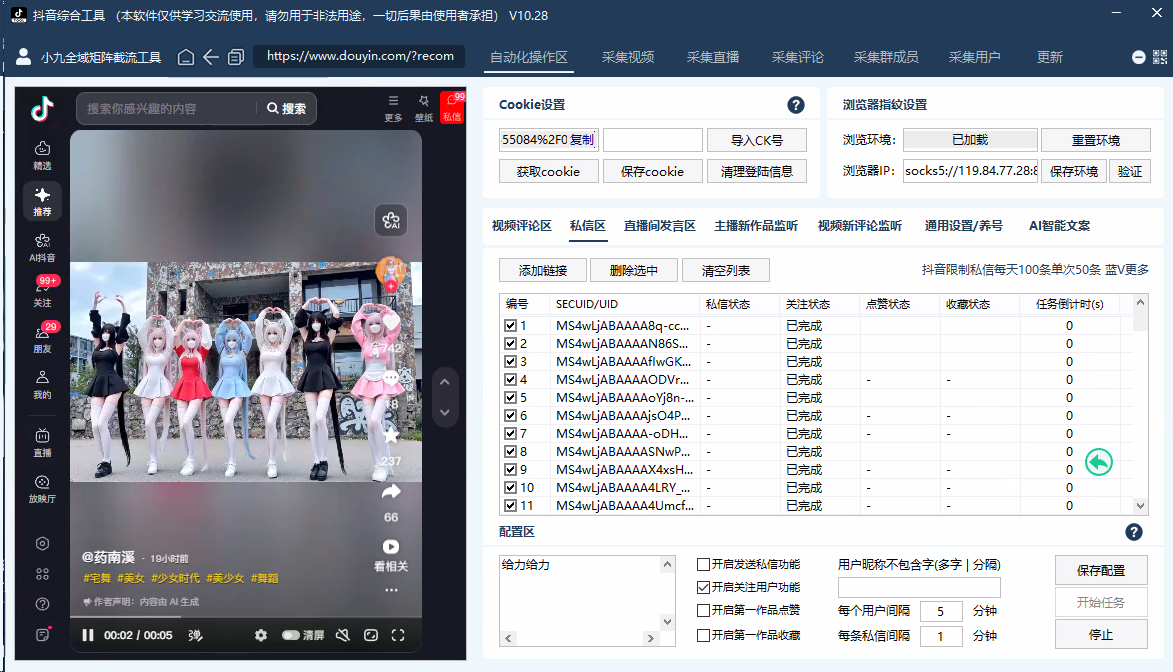Image resolution: width=1173 pixels, height=672 pixels.
Task: Toggle the 清屏 switch in video player
Action: tap(291, 635)
